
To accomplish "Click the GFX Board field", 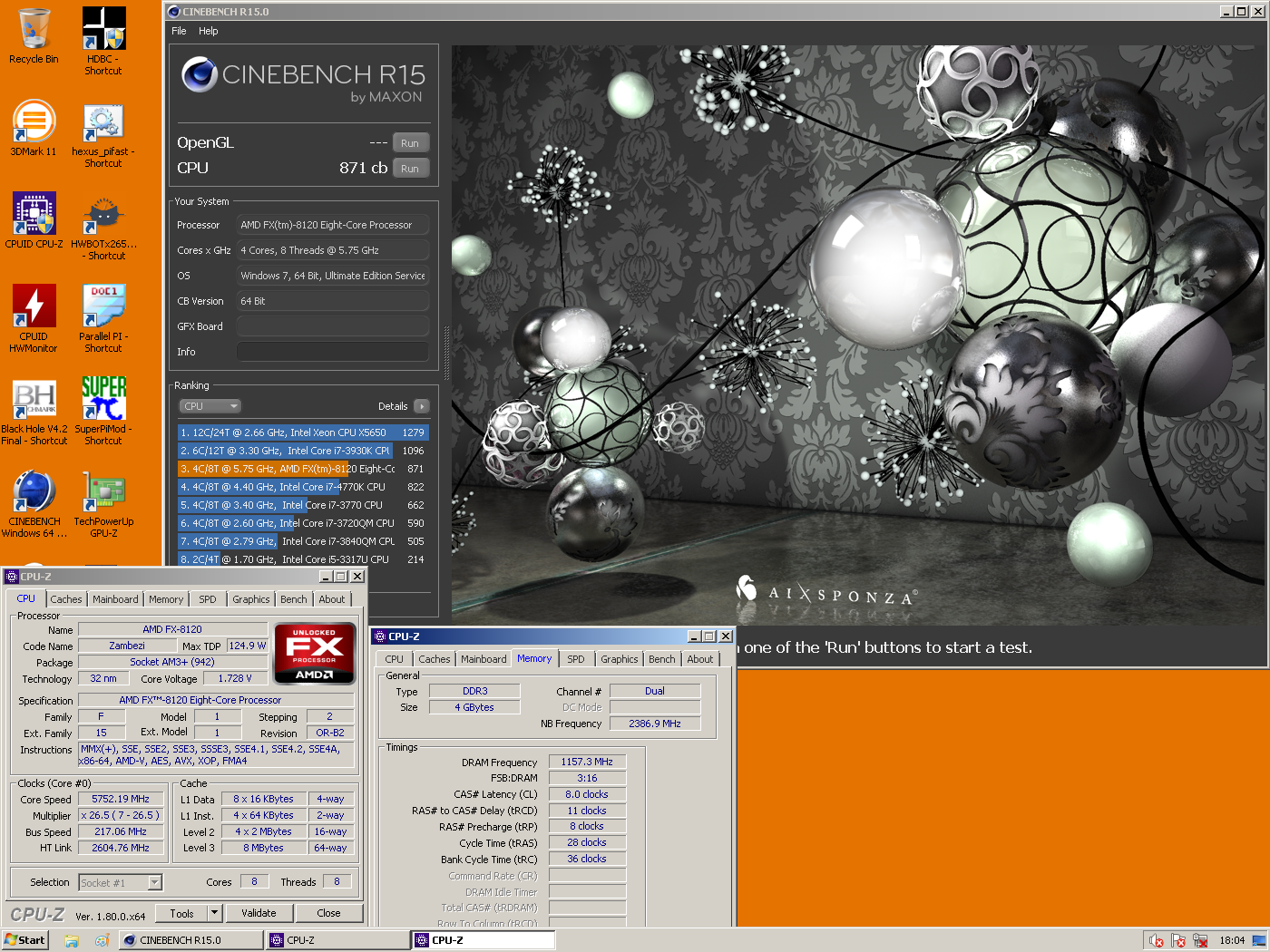I will pos(332,326).
